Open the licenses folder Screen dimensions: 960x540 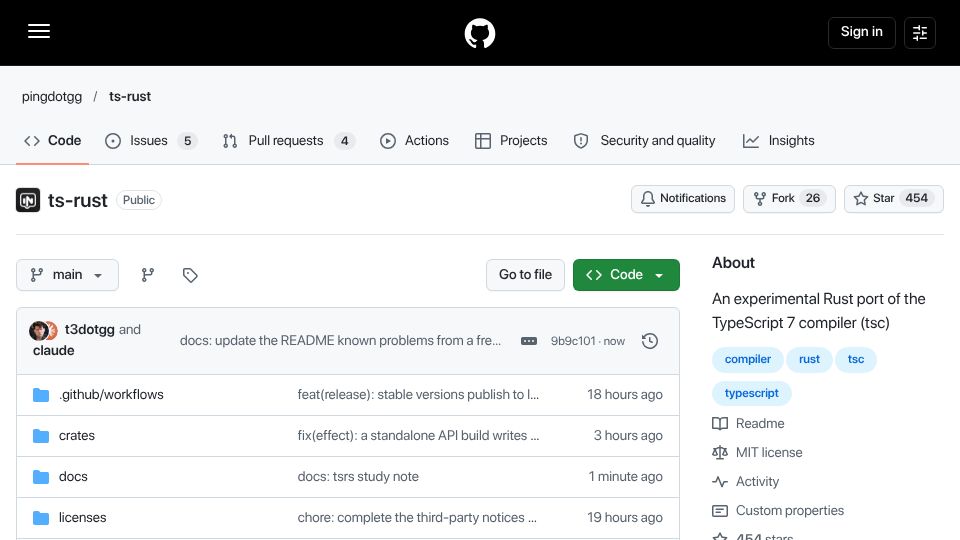[x=83, y=518]
